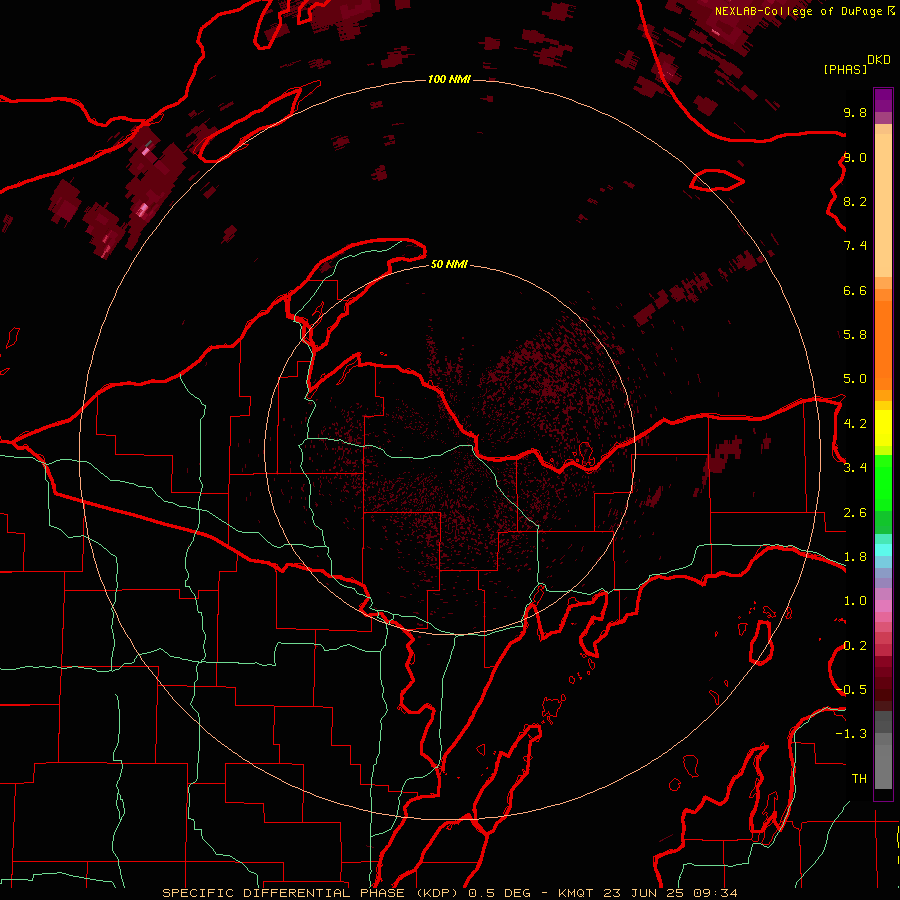Click the 50 NMI range ring label
Image resolution: width=900 pixels, height=900 pixels.
[449, 264]
